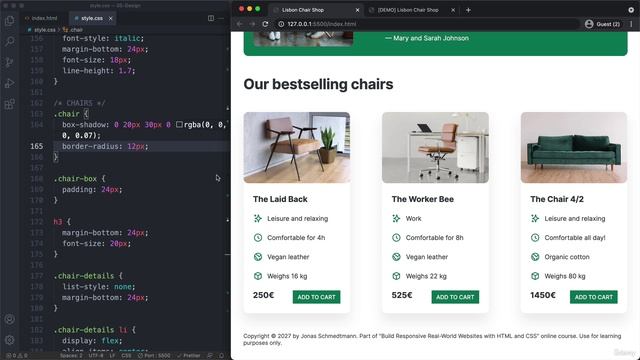Click The Worker Bee title
The height and width of the screenshot is (360, 640).
tap(422, 199)
